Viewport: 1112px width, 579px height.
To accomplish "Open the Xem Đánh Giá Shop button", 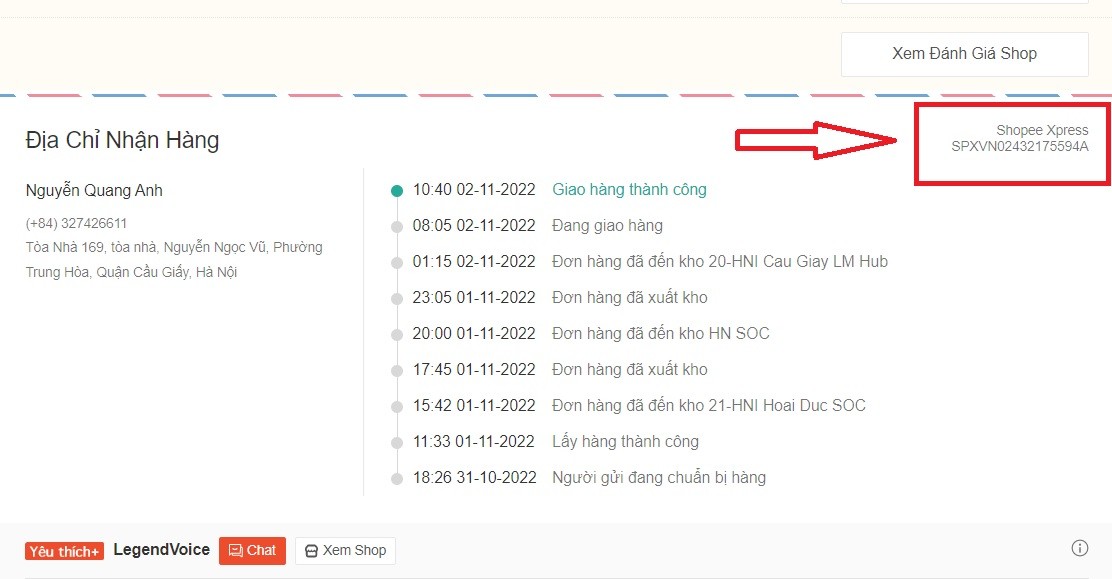I will (x=964, y=54).
